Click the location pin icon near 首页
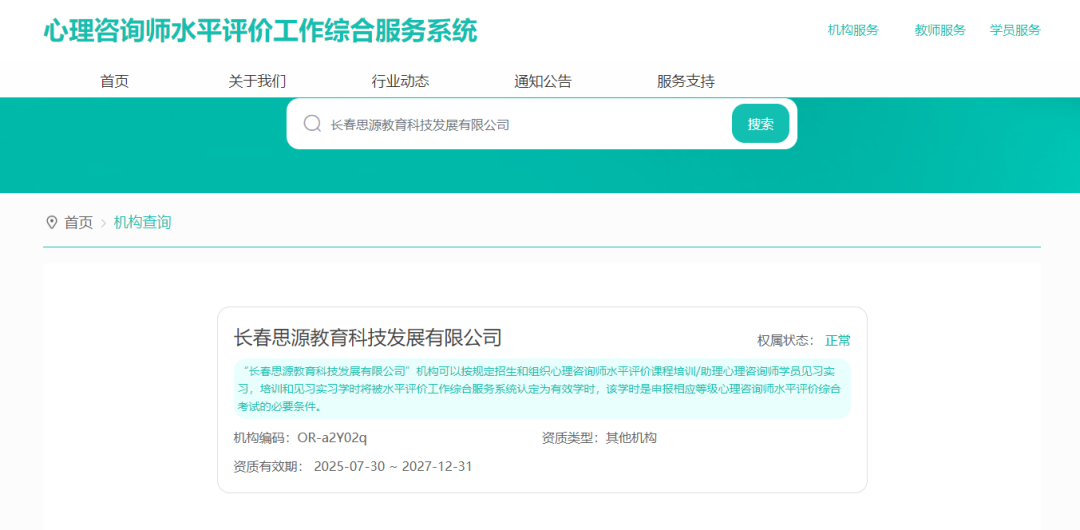Viewport: 1080px width, 530px height. [x=51, y=223]
